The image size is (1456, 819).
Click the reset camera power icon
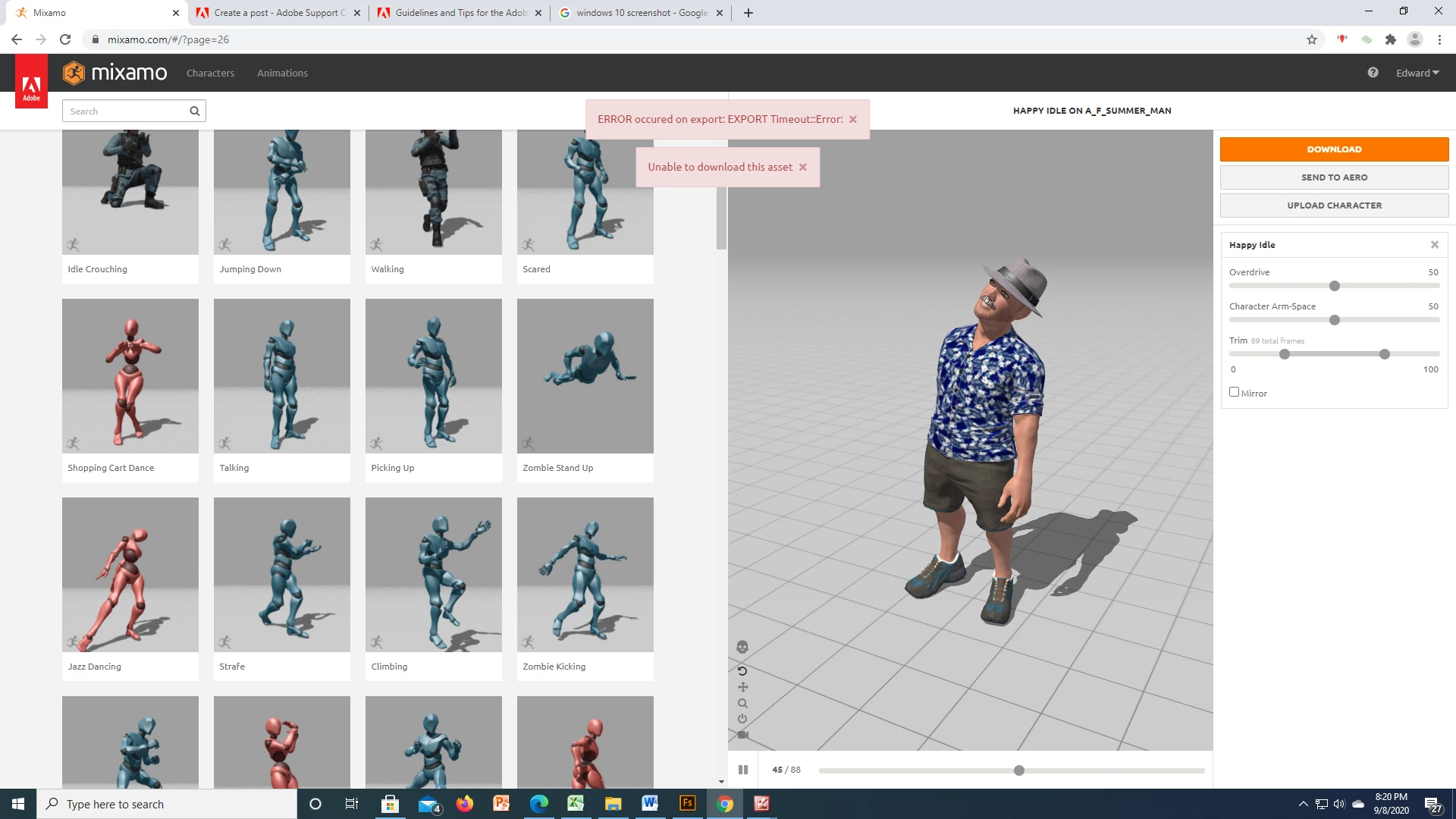742,719
